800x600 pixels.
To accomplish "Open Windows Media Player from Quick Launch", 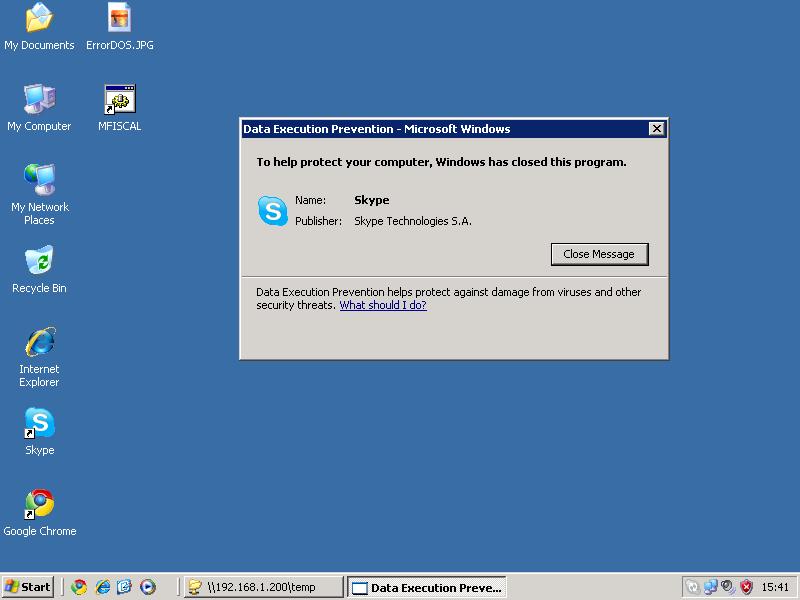I will 148,587.
